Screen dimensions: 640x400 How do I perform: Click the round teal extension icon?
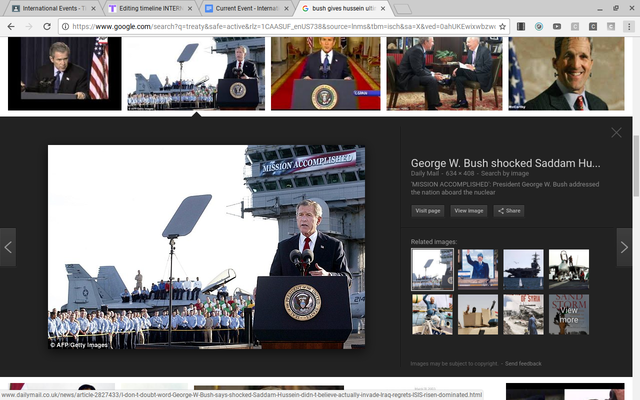(539, 27)
